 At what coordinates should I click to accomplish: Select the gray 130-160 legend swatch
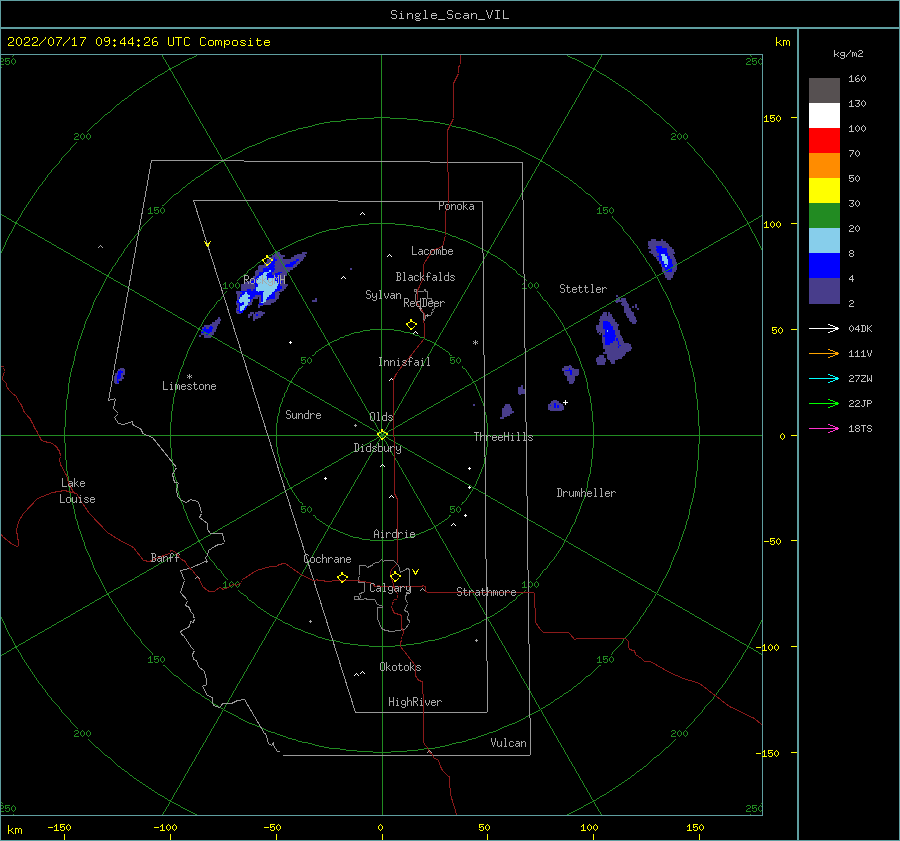pos(824,91)
